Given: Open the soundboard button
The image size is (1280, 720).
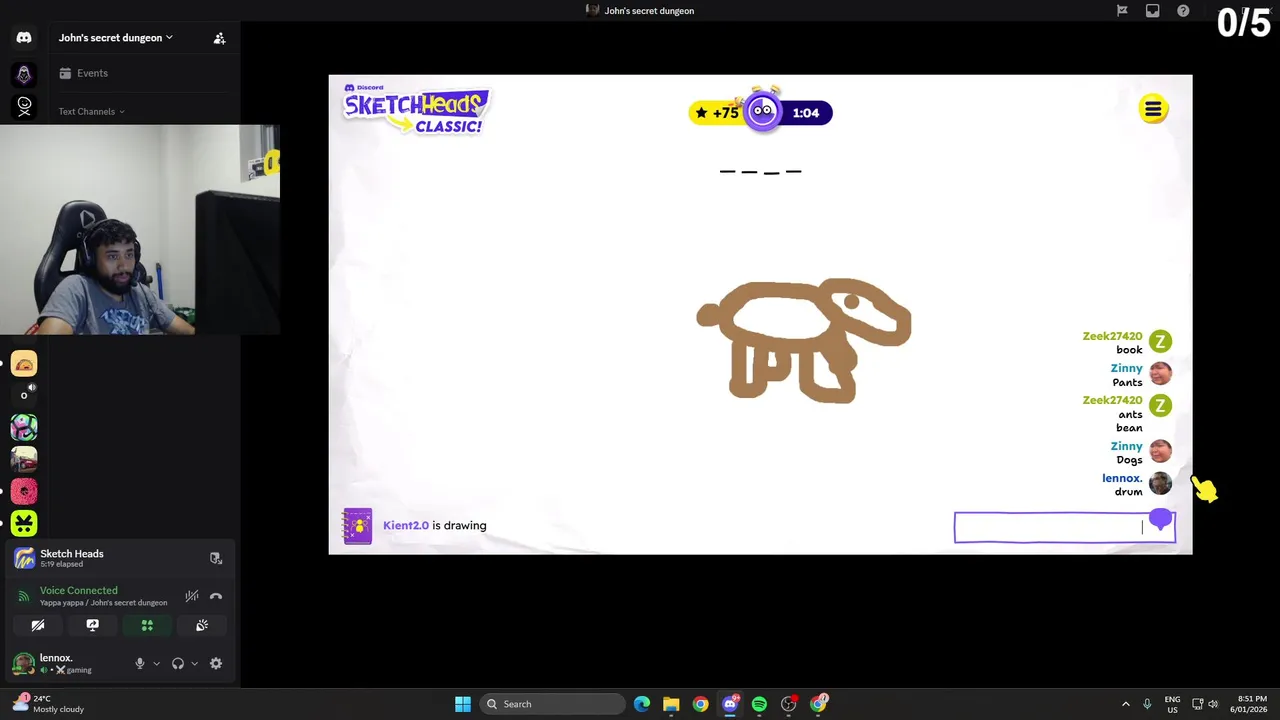Looking at the screenshot, I should (201, 625).
